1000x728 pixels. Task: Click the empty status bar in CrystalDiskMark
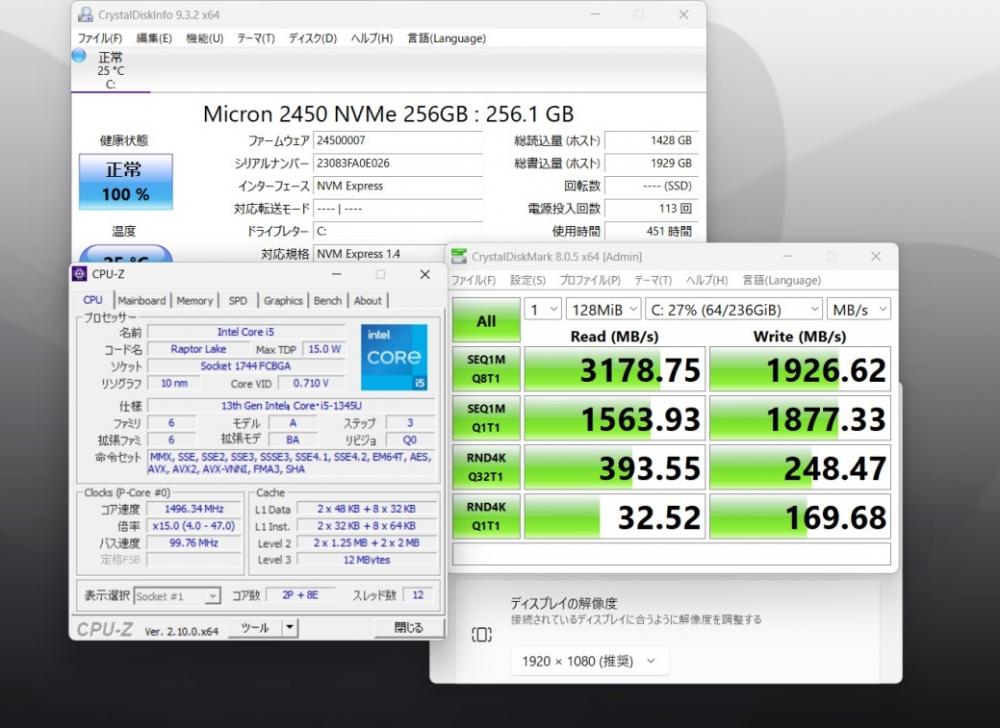point(672,554)
